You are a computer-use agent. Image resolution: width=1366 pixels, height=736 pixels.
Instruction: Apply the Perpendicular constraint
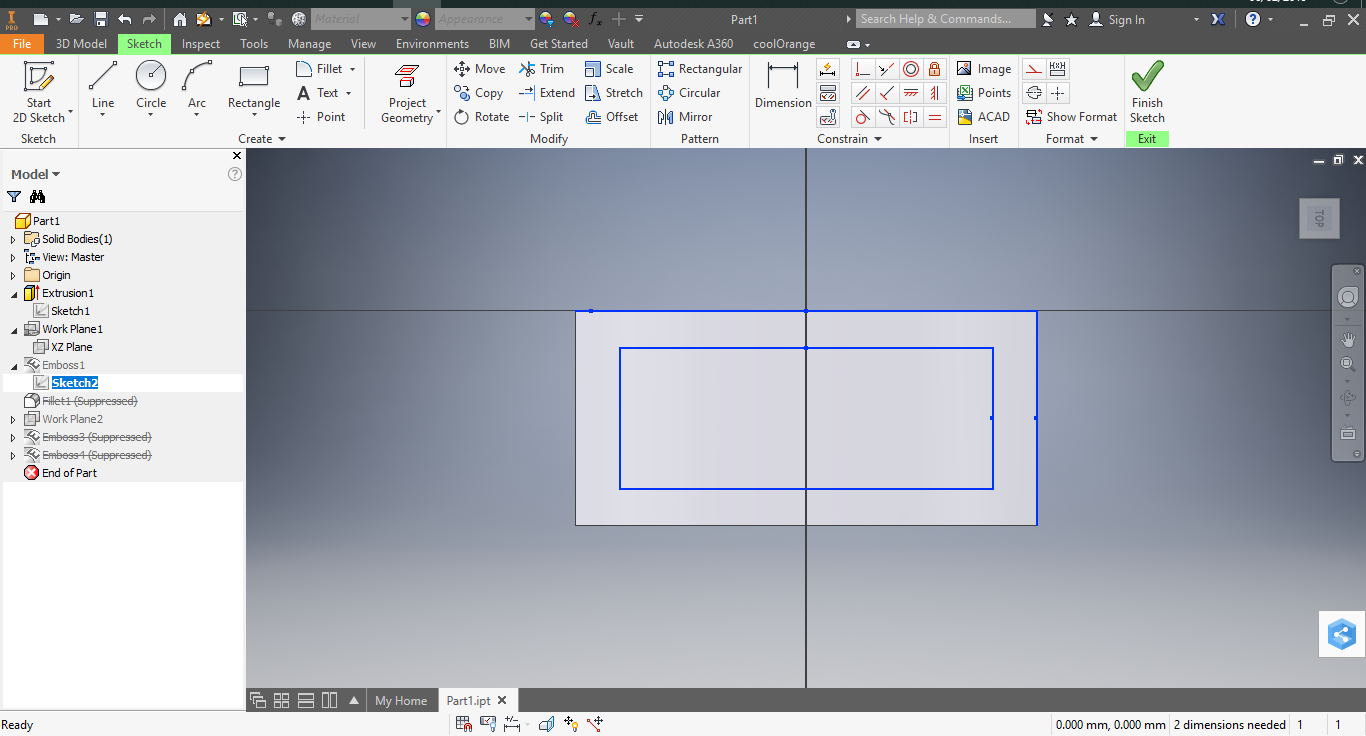point(887,93)
